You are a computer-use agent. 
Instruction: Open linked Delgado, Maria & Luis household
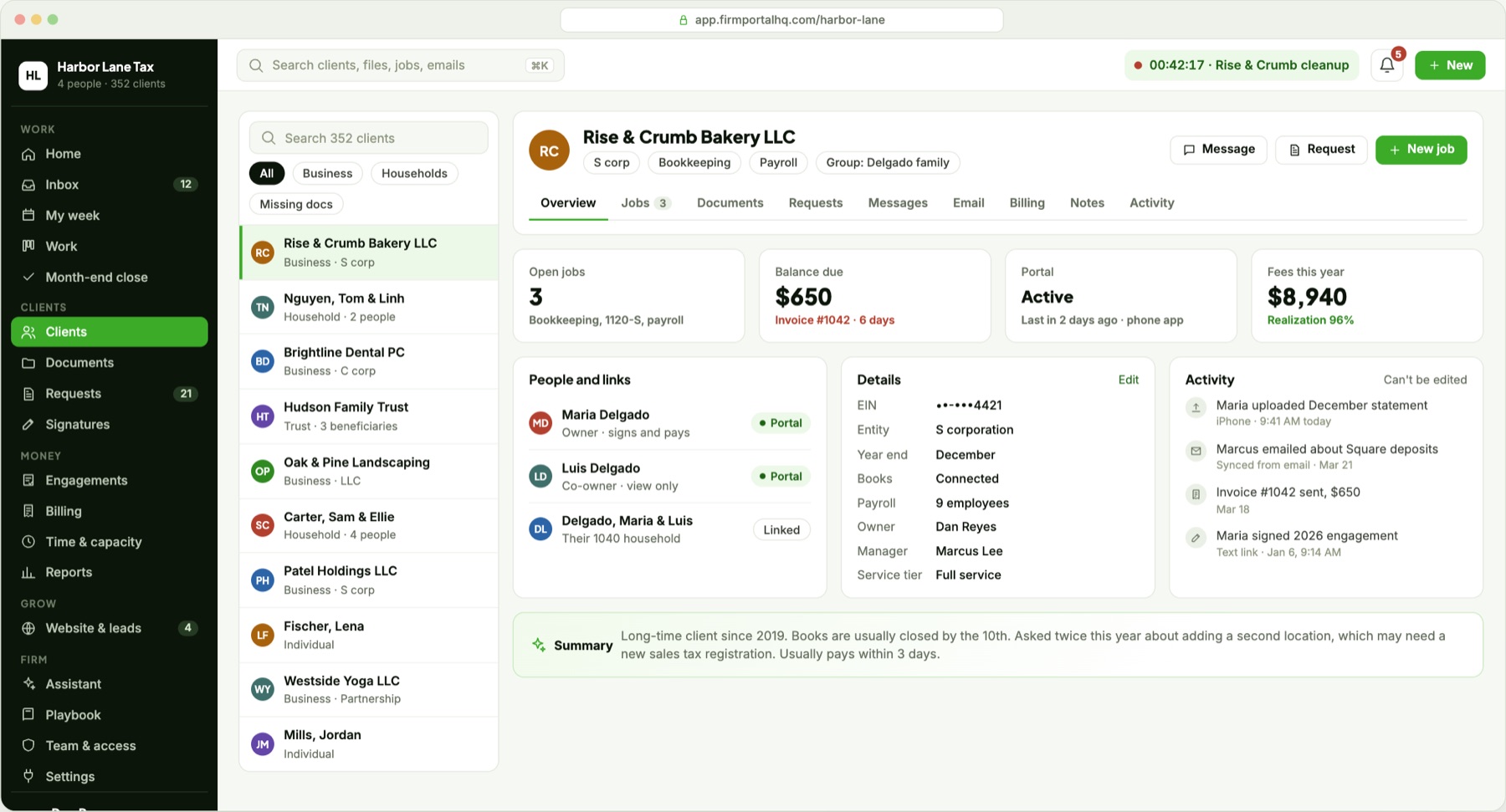[x=669, y=529]
